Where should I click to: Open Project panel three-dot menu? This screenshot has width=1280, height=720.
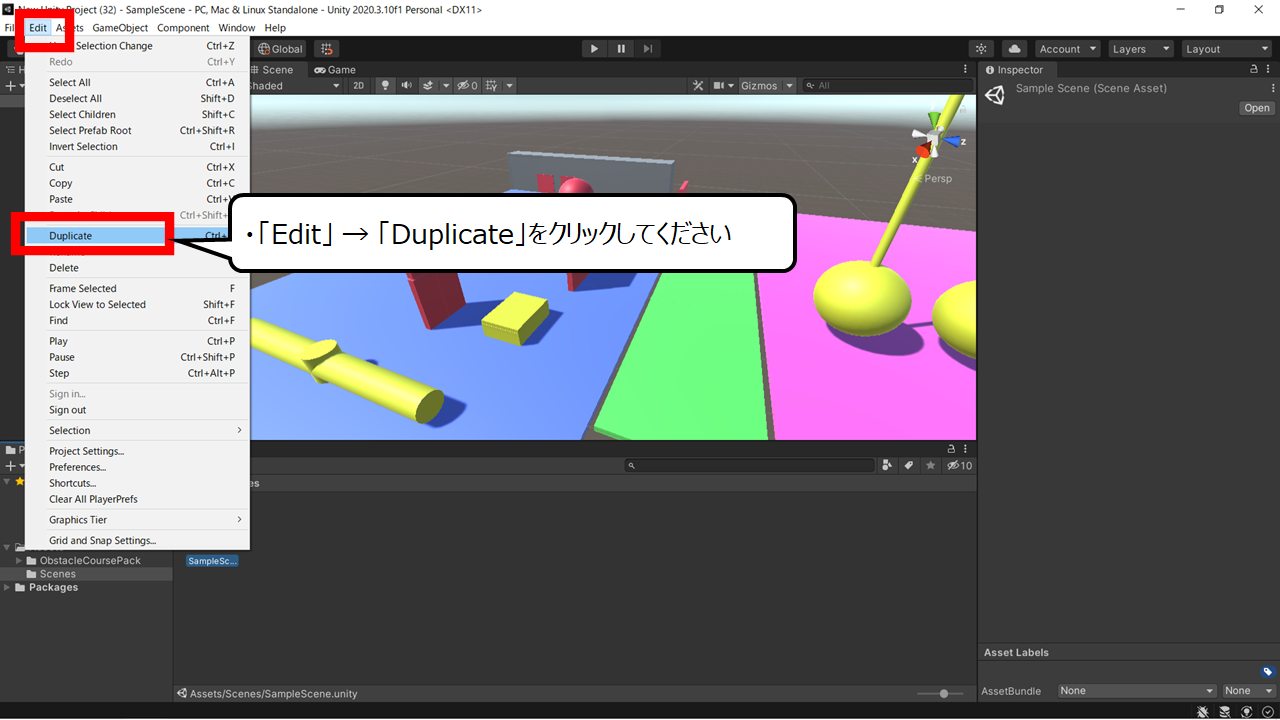967,449
